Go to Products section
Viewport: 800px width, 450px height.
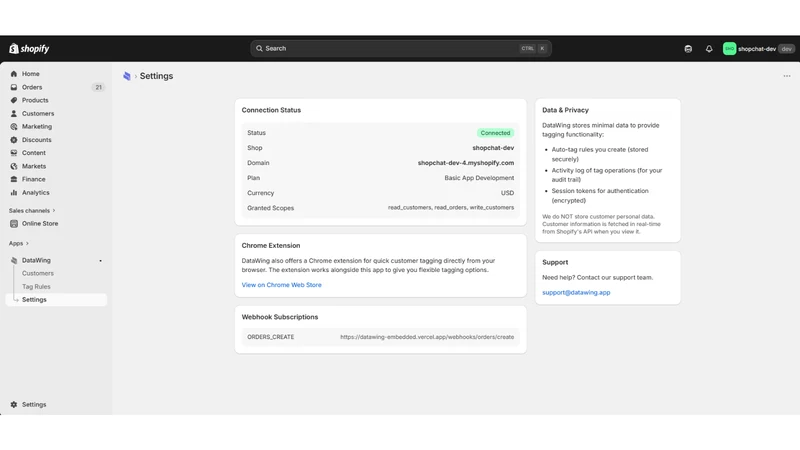35,101
